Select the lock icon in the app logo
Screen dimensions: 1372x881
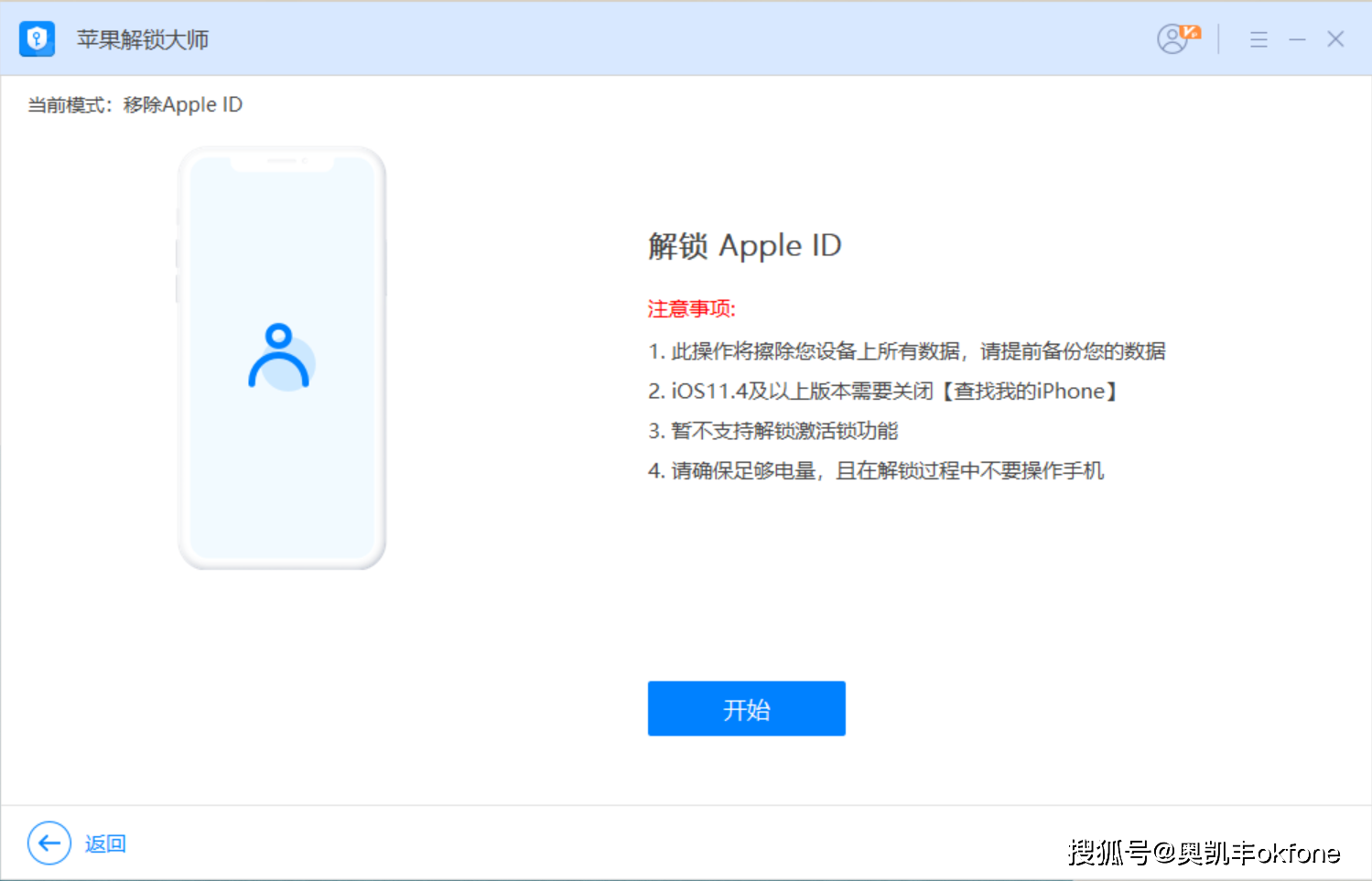pos(37,38)
